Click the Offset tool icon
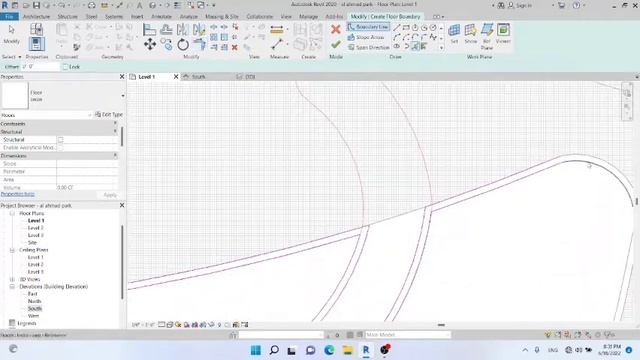The width and height of the screenshot is (640, 360). [166, 29]
